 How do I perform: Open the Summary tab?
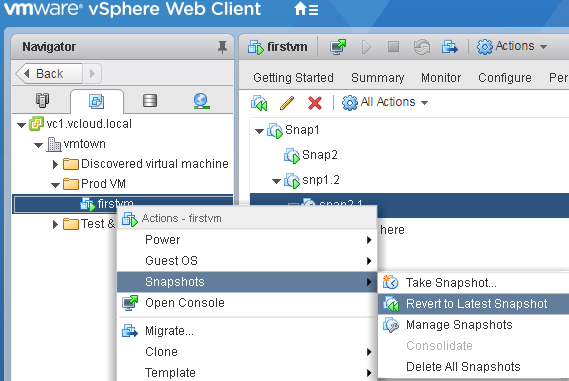coord(377,78)
